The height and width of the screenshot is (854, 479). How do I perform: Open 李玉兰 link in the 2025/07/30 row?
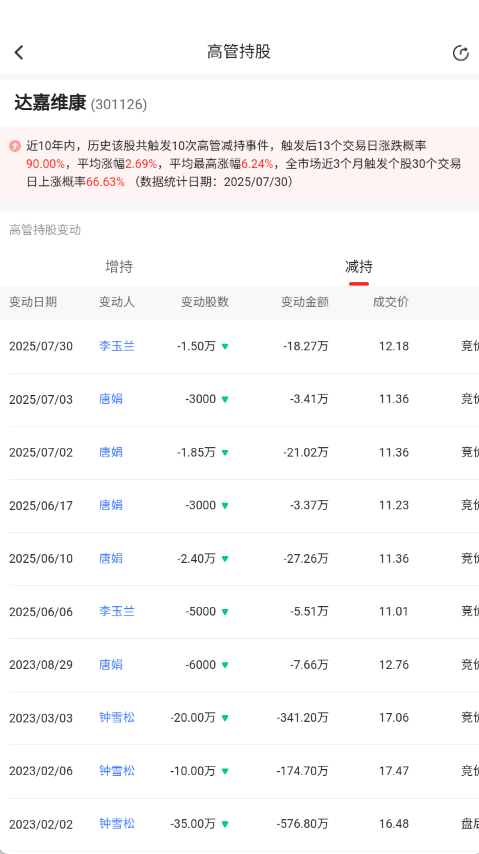117,346
